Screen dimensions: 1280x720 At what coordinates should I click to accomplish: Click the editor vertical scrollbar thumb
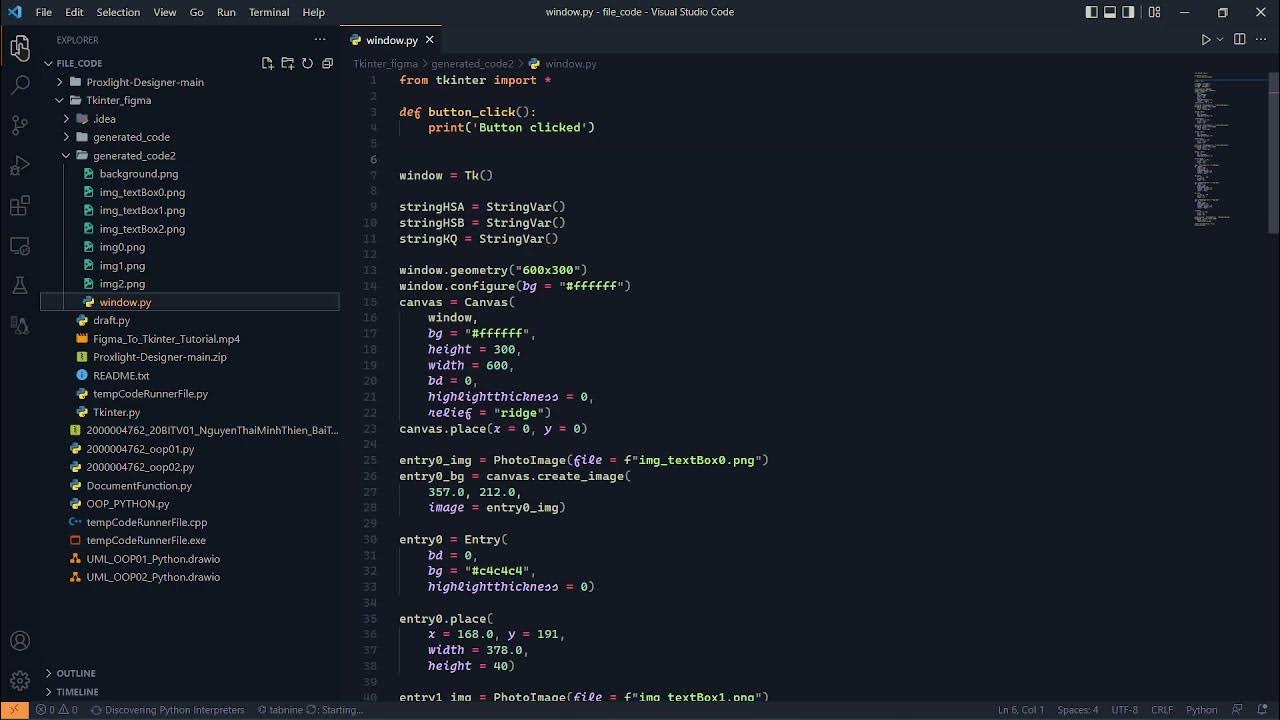[1273, 151]
